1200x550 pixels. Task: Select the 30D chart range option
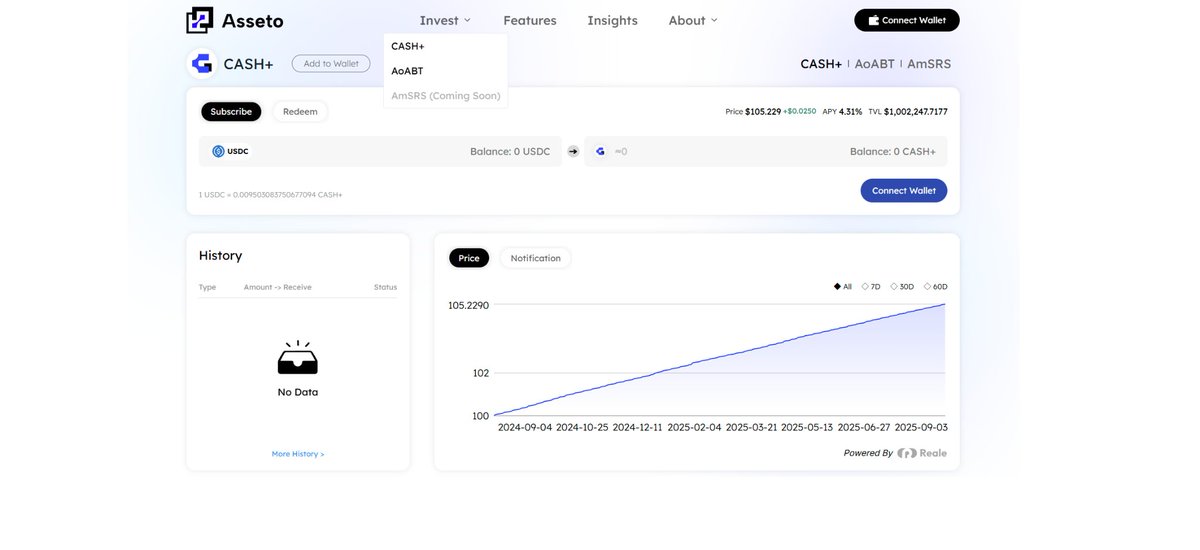[x=902, y=287]
